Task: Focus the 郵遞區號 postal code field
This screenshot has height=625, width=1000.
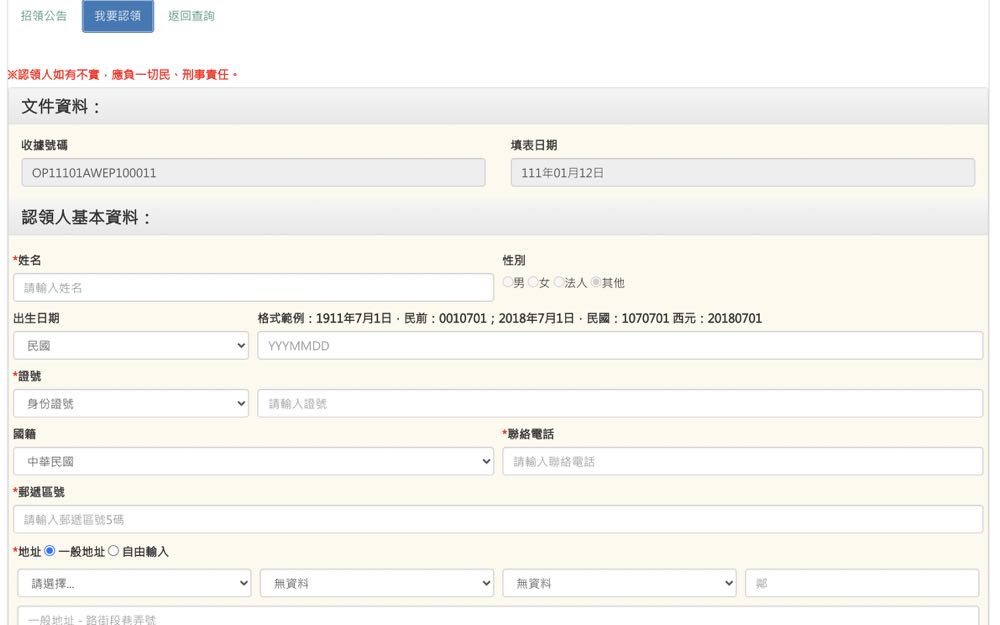Action: coord(498,520)
